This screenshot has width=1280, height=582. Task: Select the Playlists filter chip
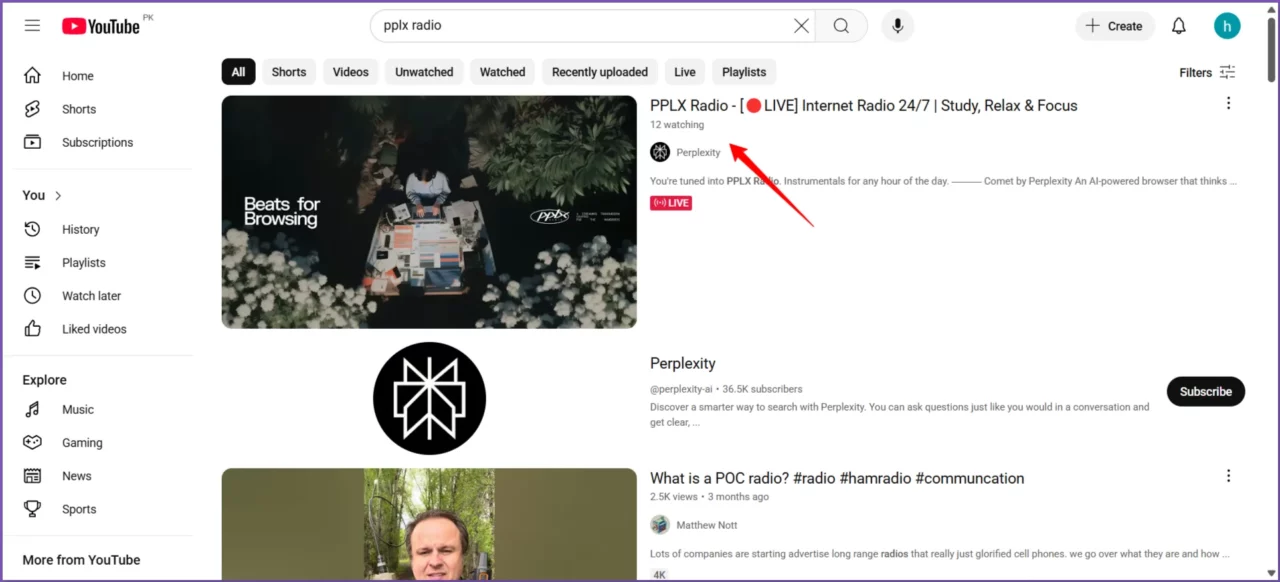743,71
